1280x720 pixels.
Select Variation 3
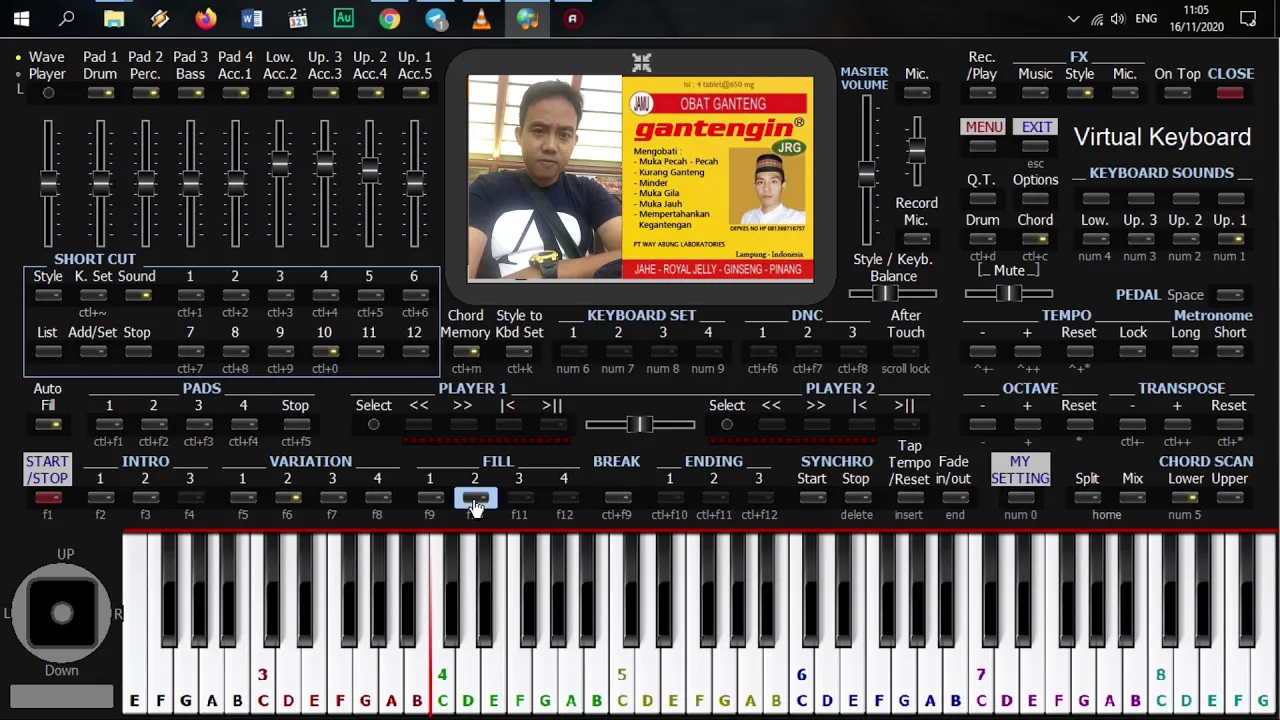coord(332,498)
